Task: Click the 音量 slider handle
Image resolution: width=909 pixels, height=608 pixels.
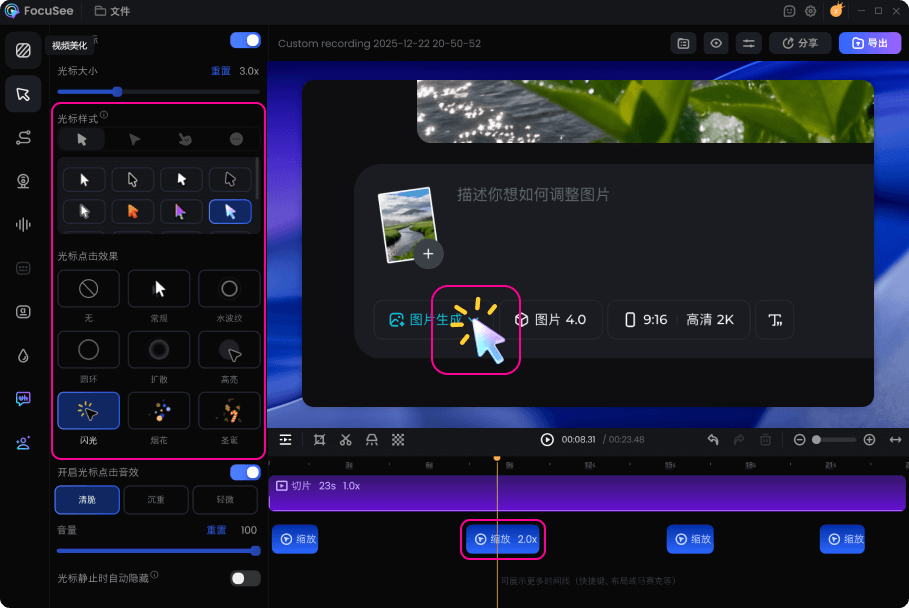Action: tap(255, 551)
